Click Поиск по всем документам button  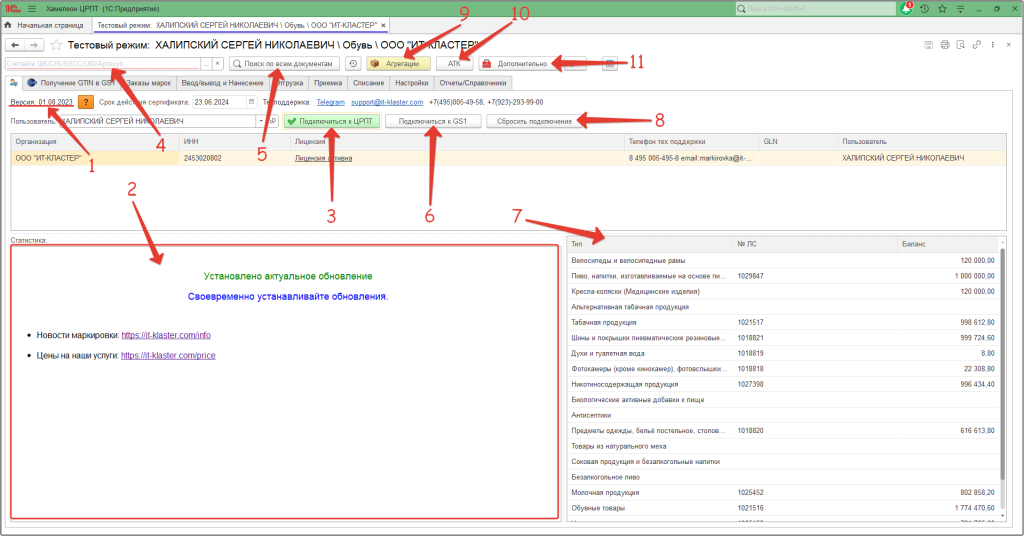click(284, 63)
